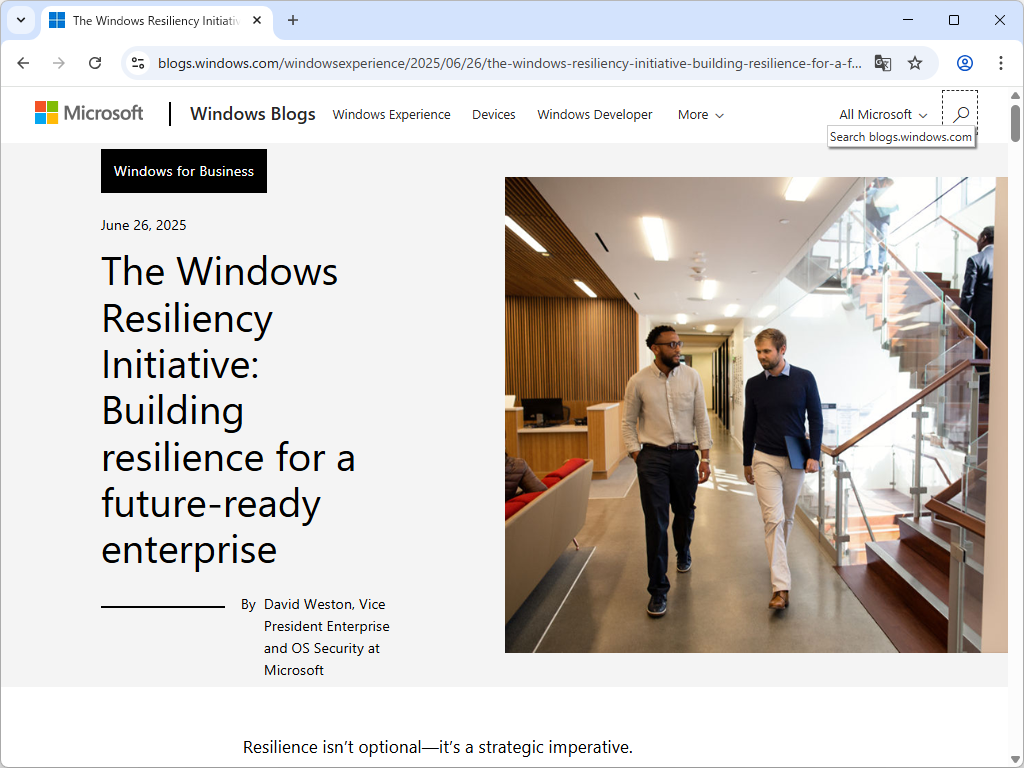Image resolution: width=1024 pixels, height=768 pixels.
Task: Open Chrome's three-dot menu
Action: pos(1001,62)
